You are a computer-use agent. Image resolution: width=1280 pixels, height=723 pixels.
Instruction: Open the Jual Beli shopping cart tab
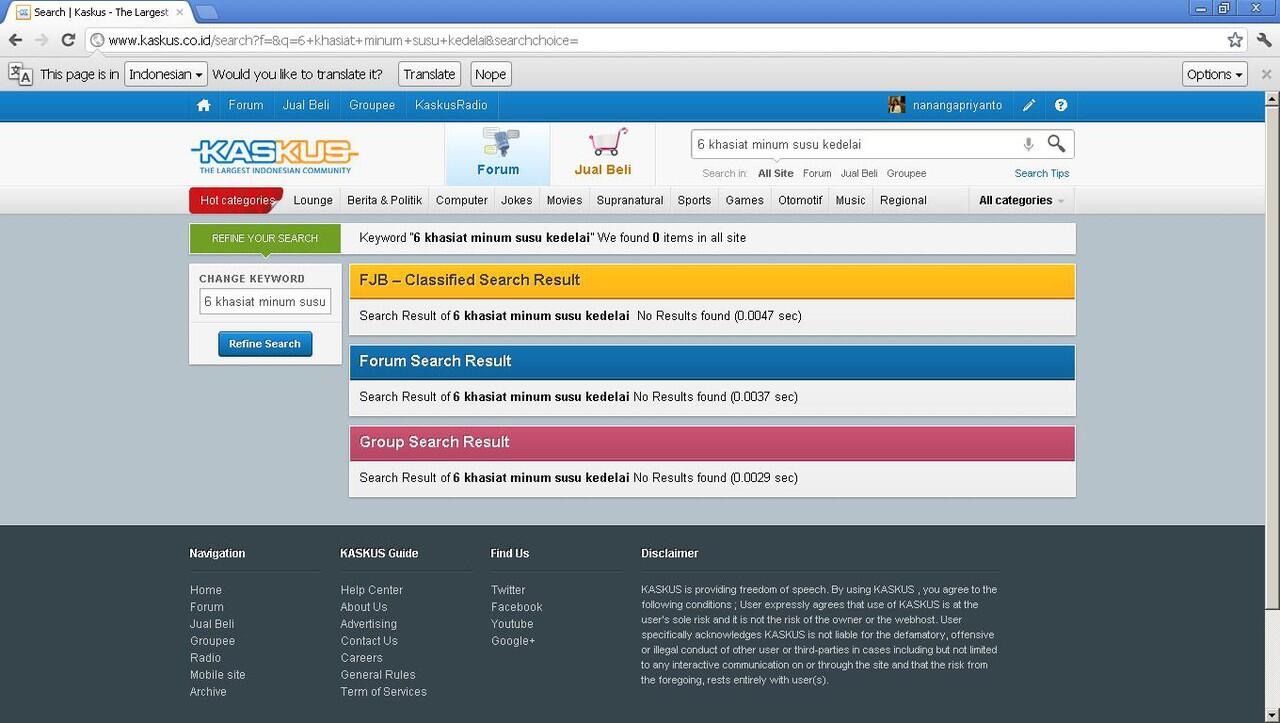pyautogui.click(x=603, y=154)
